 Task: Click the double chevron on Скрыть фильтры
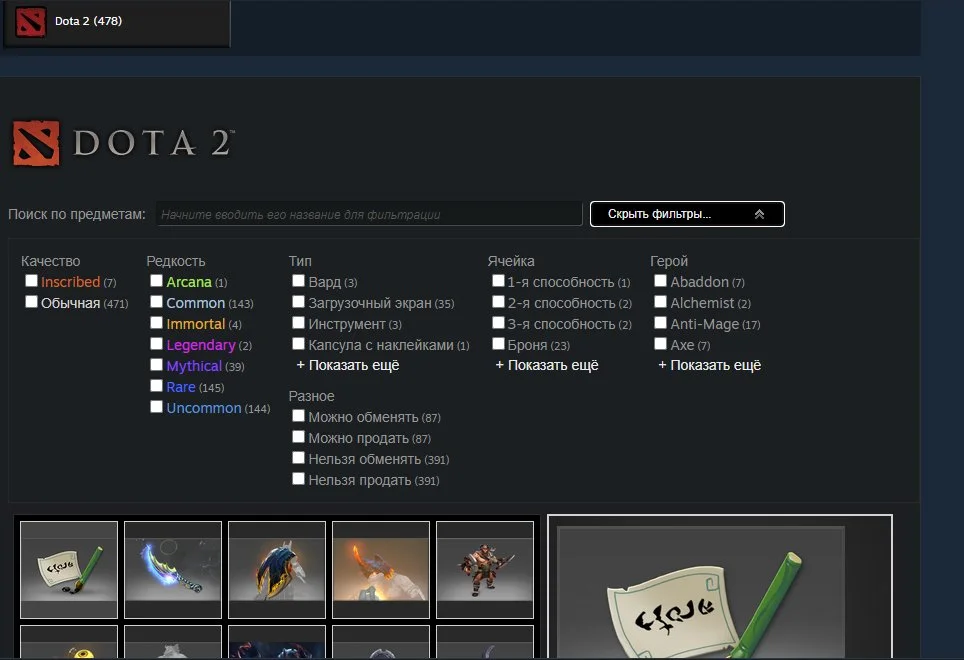point(759,214)
